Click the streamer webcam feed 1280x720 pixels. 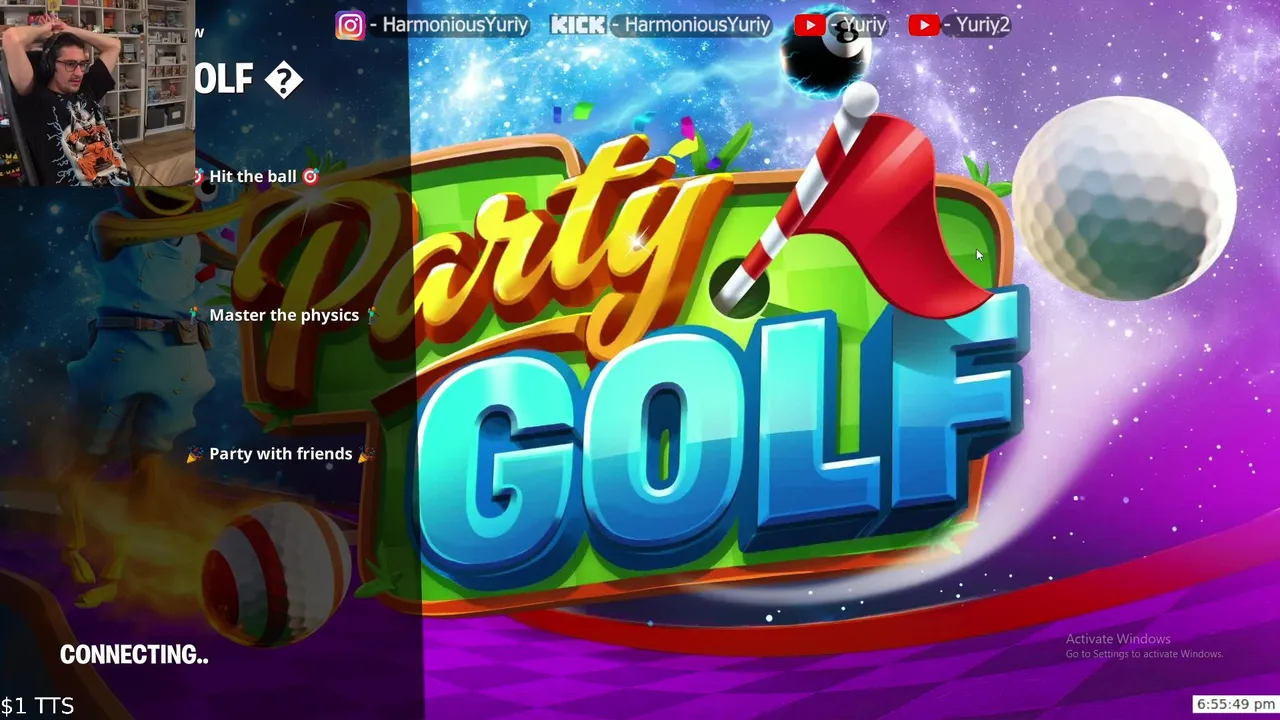click(x=97, y=93)
